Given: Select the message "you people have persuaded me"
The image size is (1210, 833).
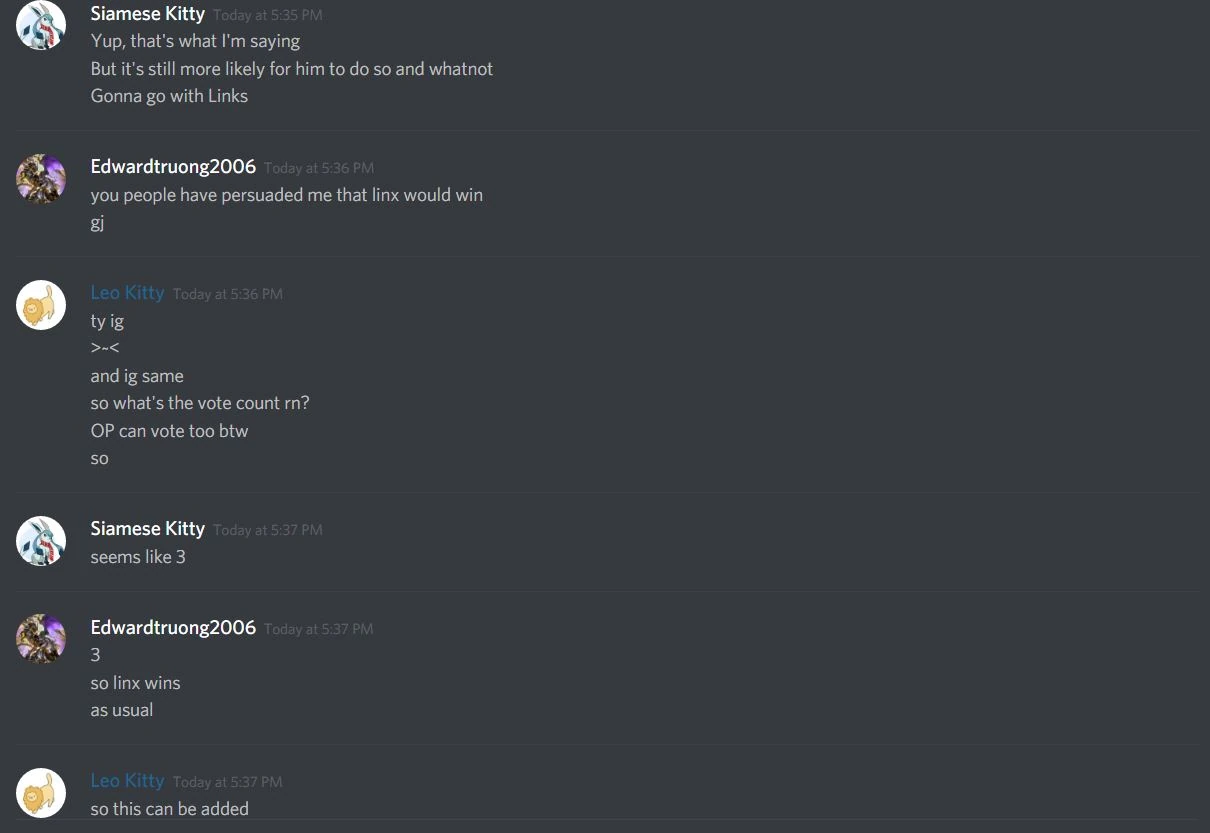Looking at the screenshot, I should pyautogui.click(x=287, y=195).
